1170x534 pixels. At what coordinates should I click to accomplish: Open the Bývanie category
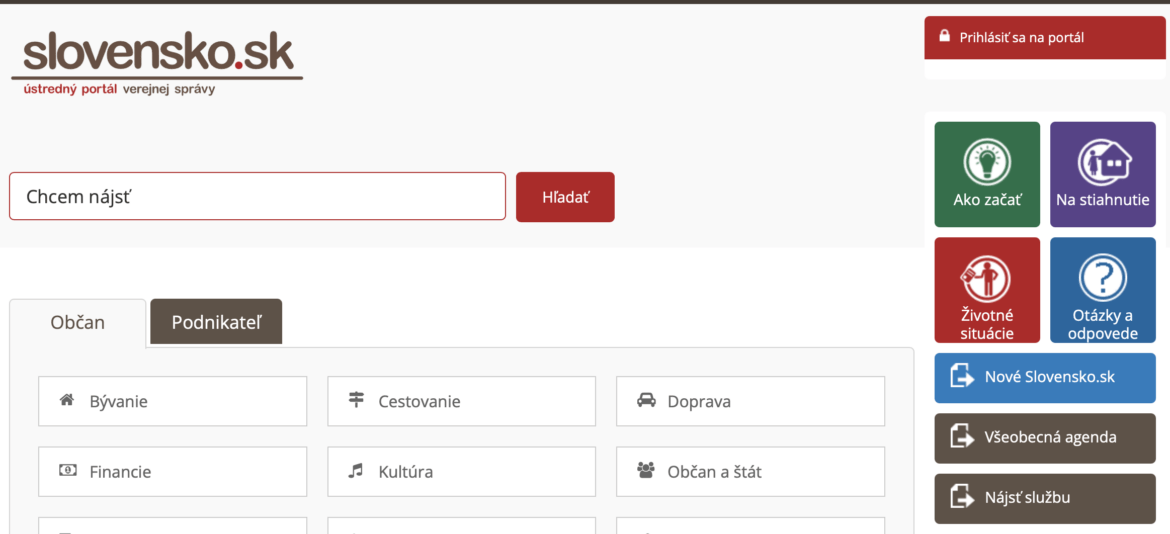click(172, 401)
